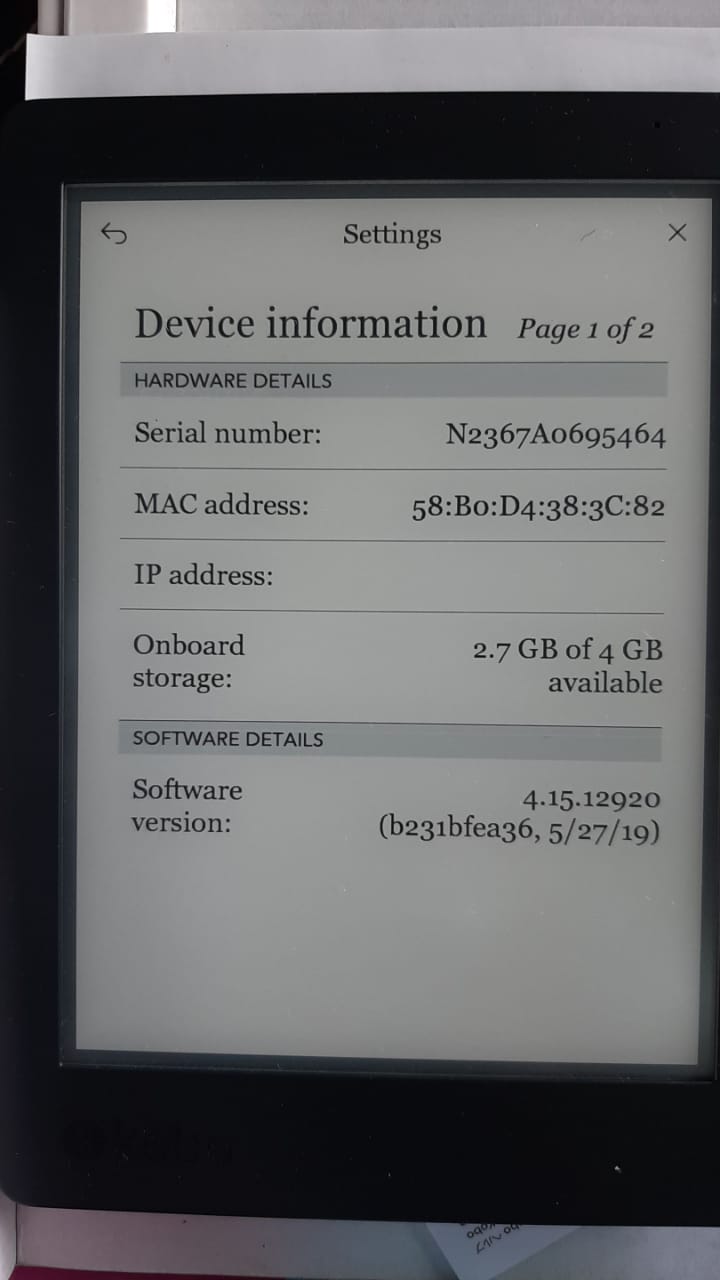The width and height of the screenshot is (720, 1280).
Task: Select build string b231bfea36, 5/27/19
Action: (x=520, y=830)
